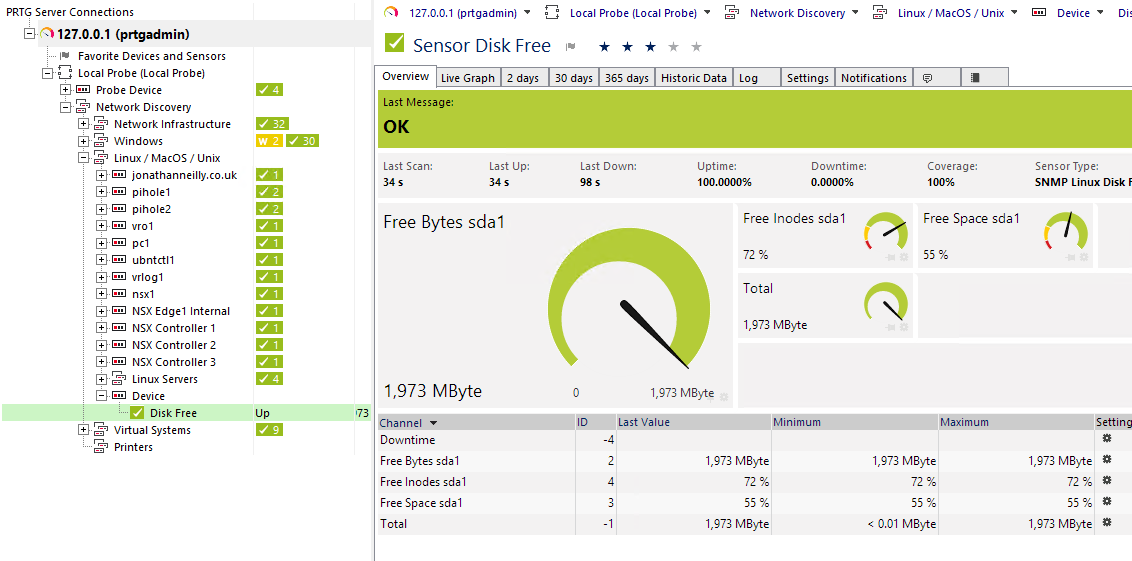Viewport: 1132px width, 561px height.
Task: Click pin icon on Free Space gauge card
Action: 1072,257
